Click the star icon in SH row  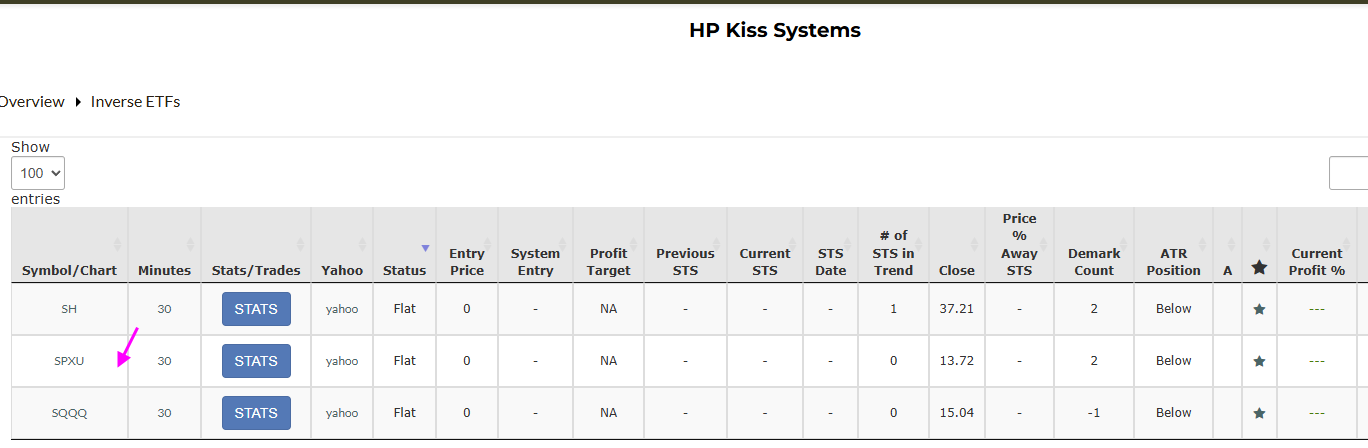pyautogui.click(x=1259, y=309)
